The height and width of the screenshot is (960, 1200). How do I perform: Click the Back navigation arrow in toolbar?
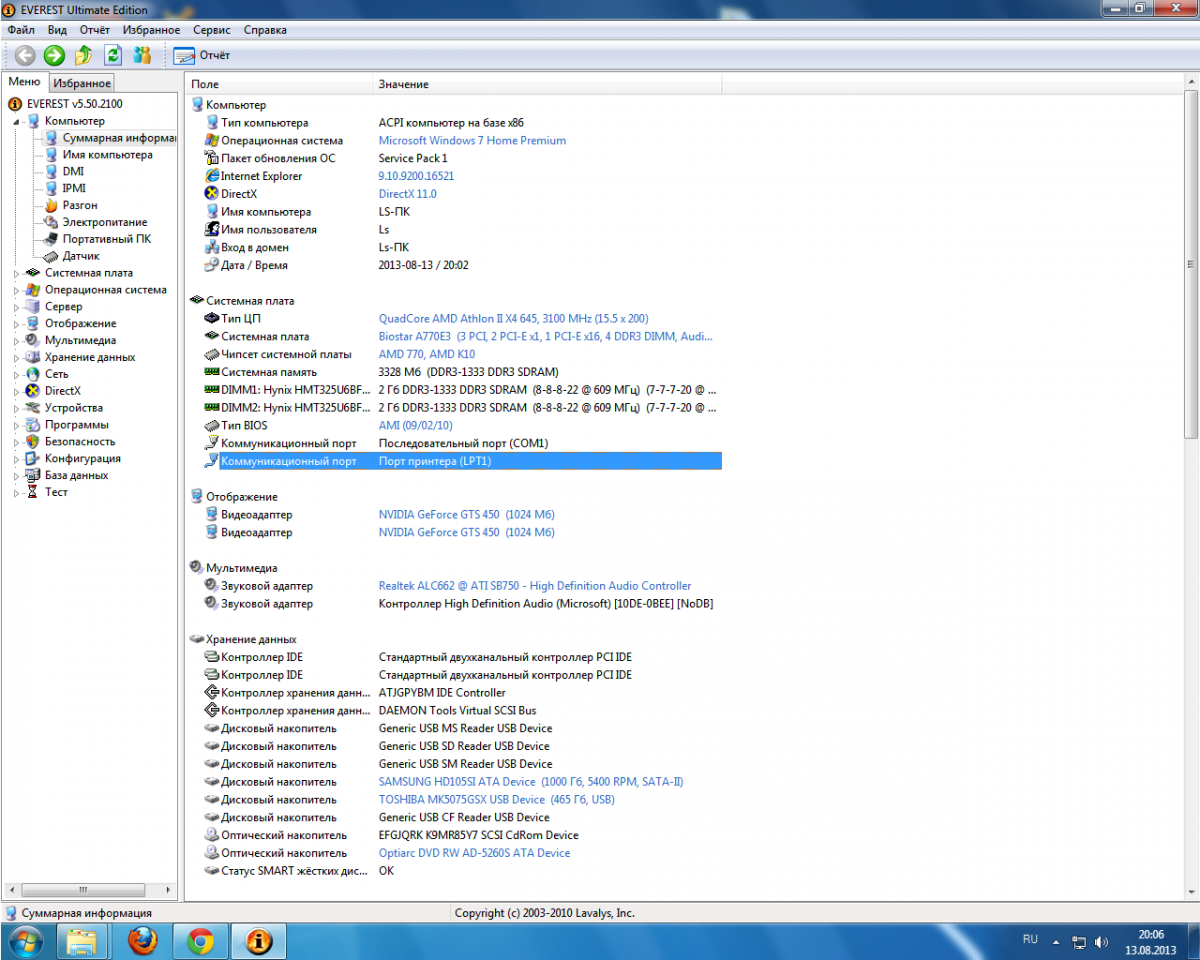[x=25, y=55]
